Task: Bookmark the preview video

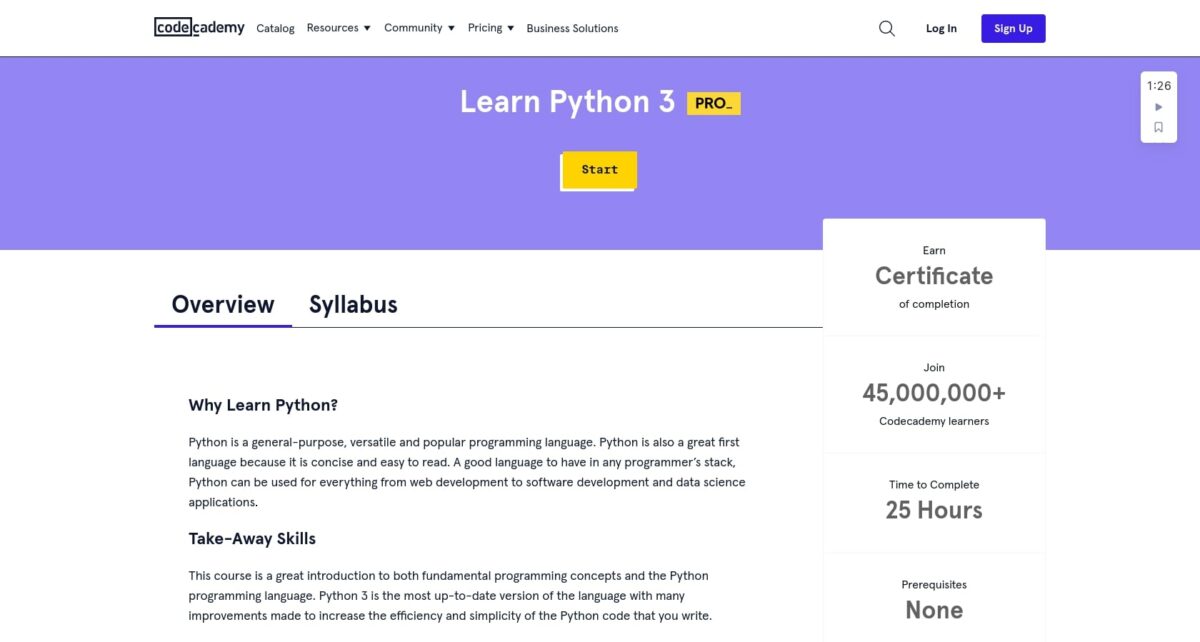Action: (x=1158, y=127)
